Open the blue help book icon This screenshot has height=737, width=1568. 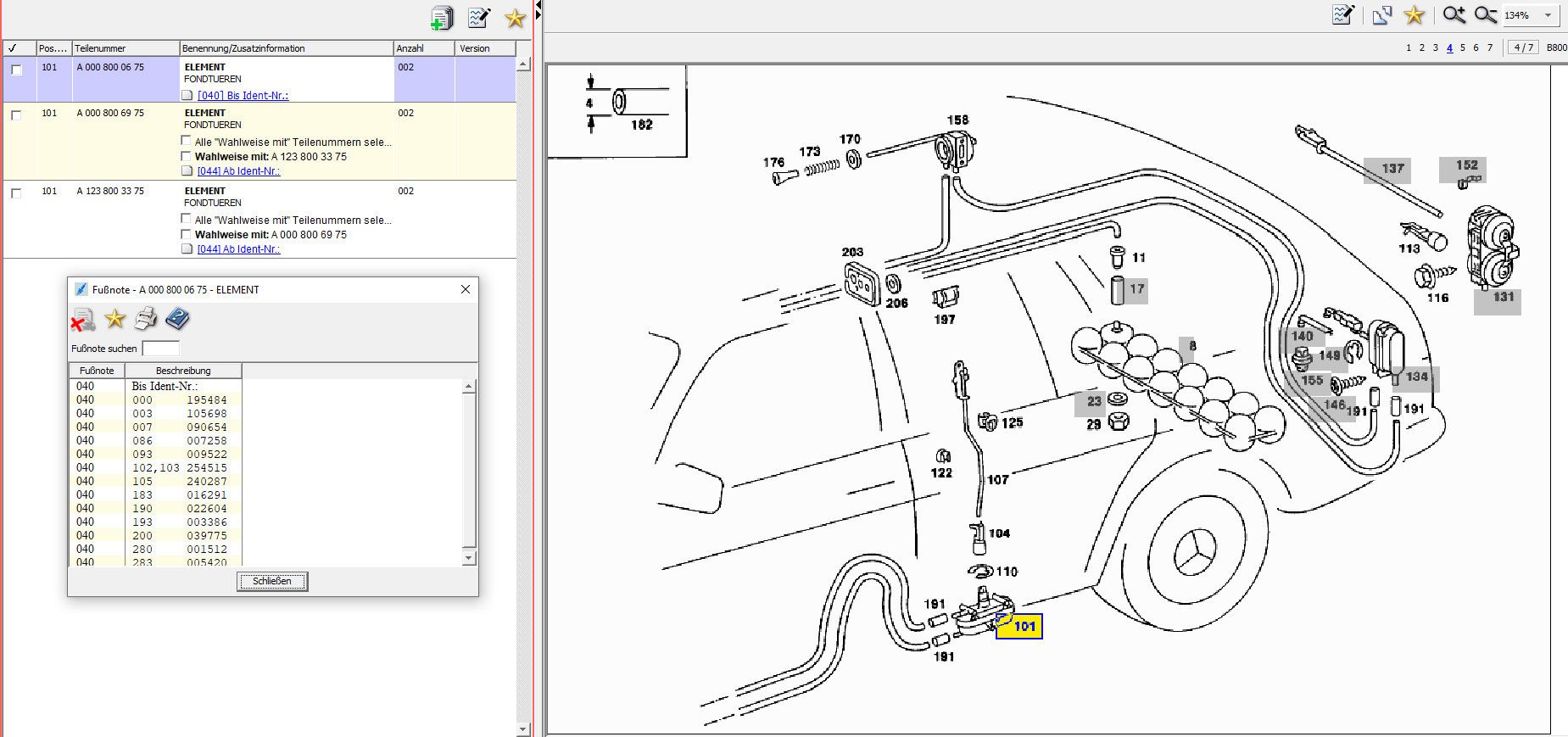[x=177, y=319]
